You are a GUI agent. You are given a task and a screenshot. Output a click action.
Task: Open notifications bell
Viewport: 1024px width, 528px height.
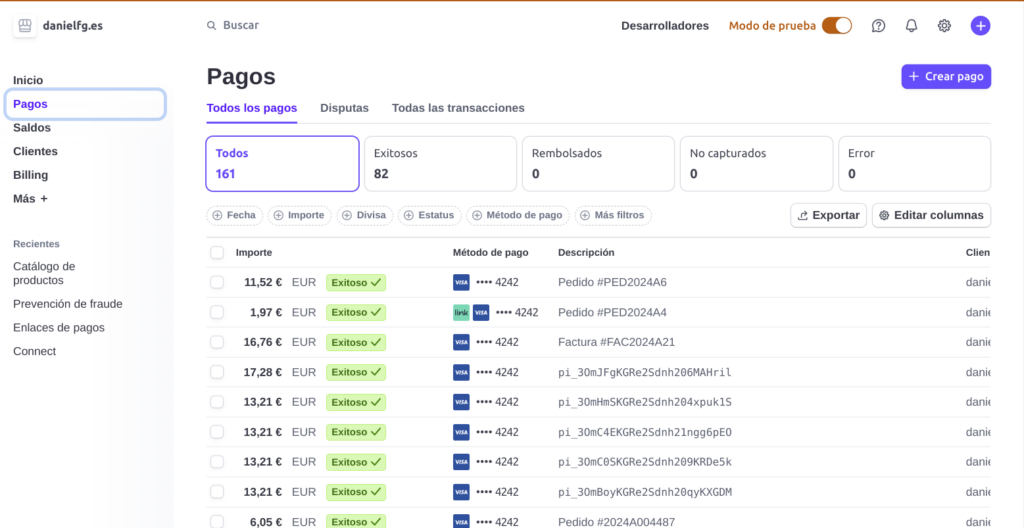[911, 26]
